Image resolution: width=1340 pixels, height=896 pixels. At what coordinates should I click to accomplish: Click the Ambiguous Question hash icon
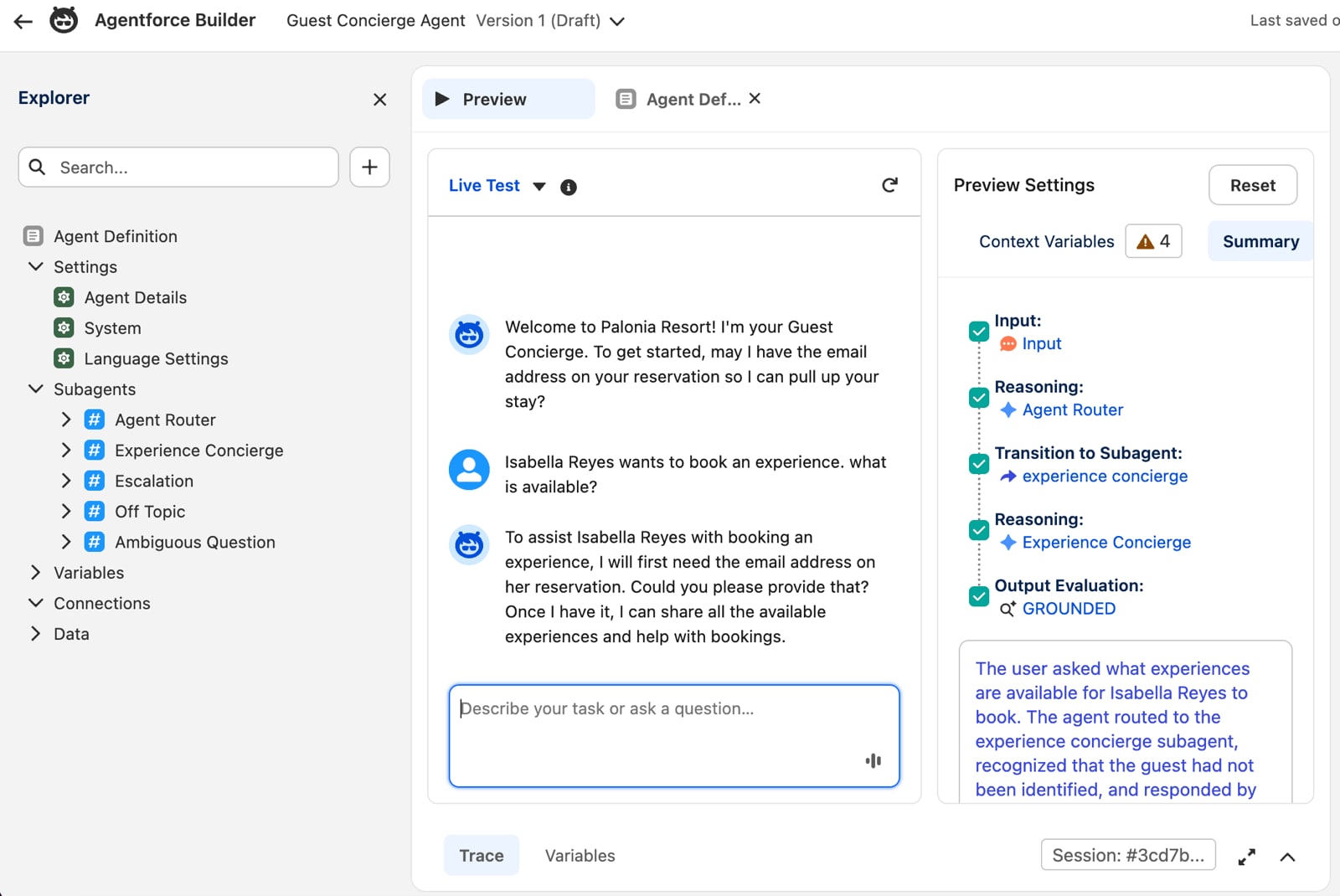95,542
